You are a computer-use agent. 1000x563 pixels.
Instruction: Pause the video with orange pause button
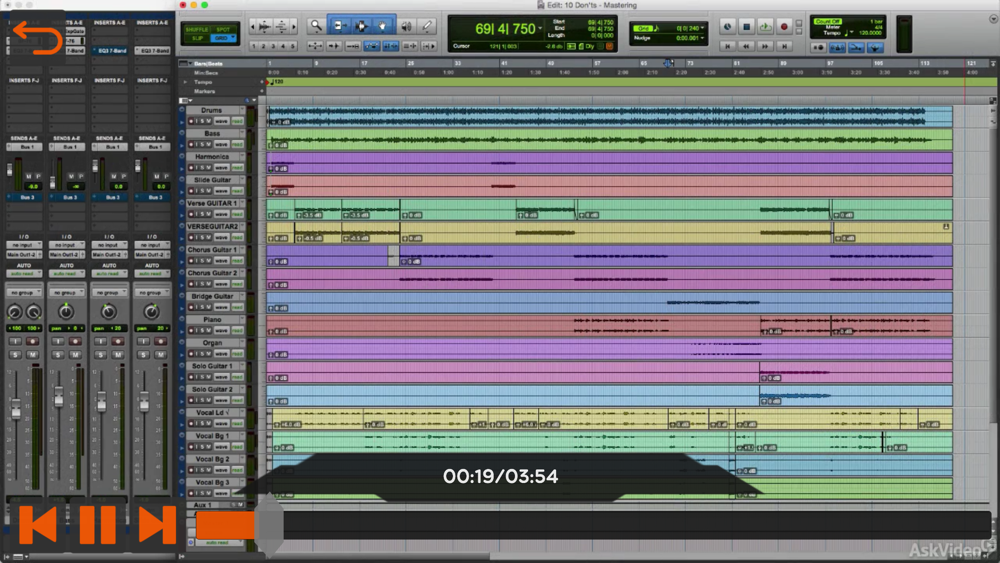[x=97, y=525]
